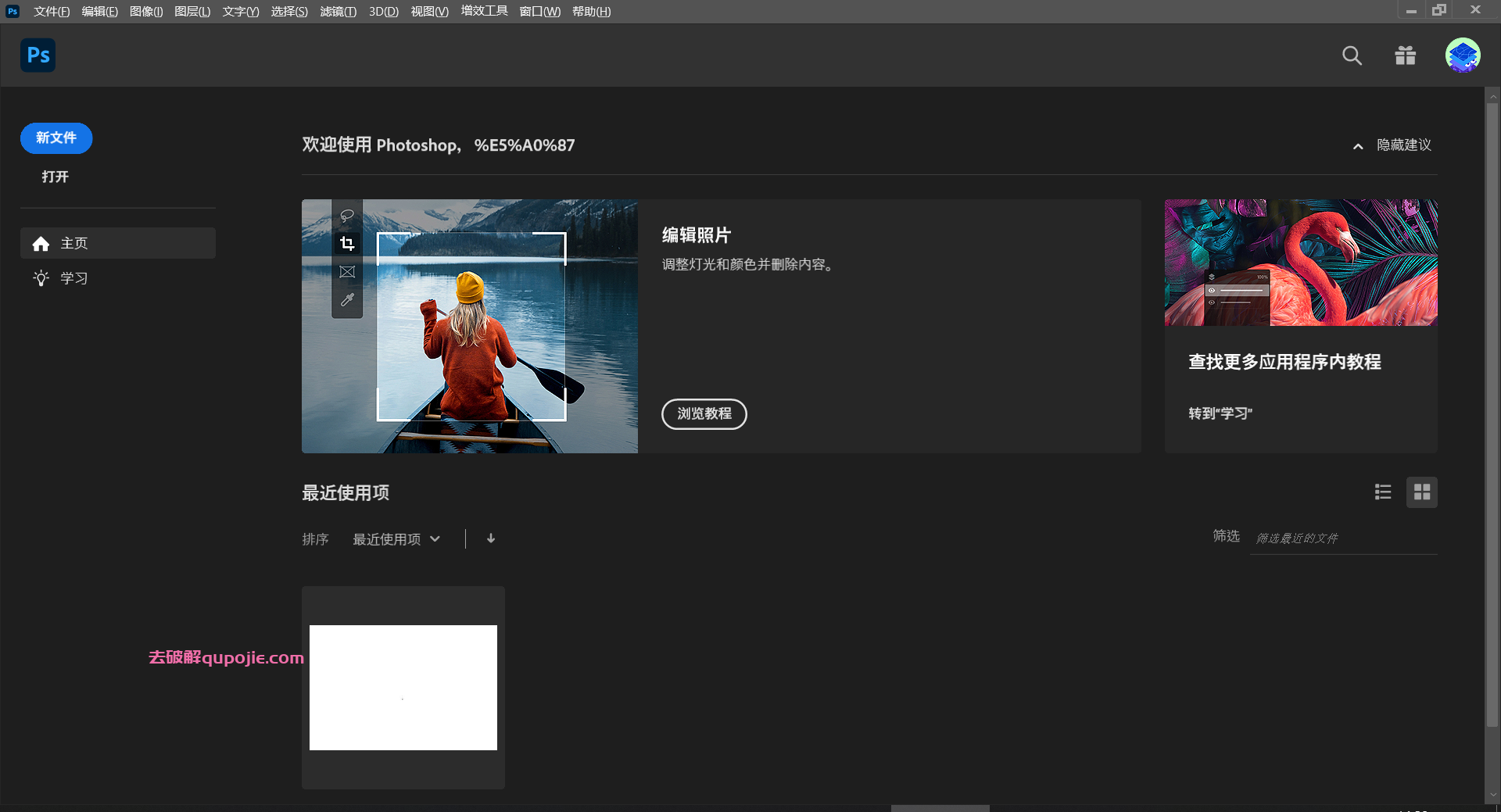The height and width of the screenshot is (812, 1501).
Task: Open the 滤镜(T) menu
Action: pyautogui.click(x=339, y=11)
